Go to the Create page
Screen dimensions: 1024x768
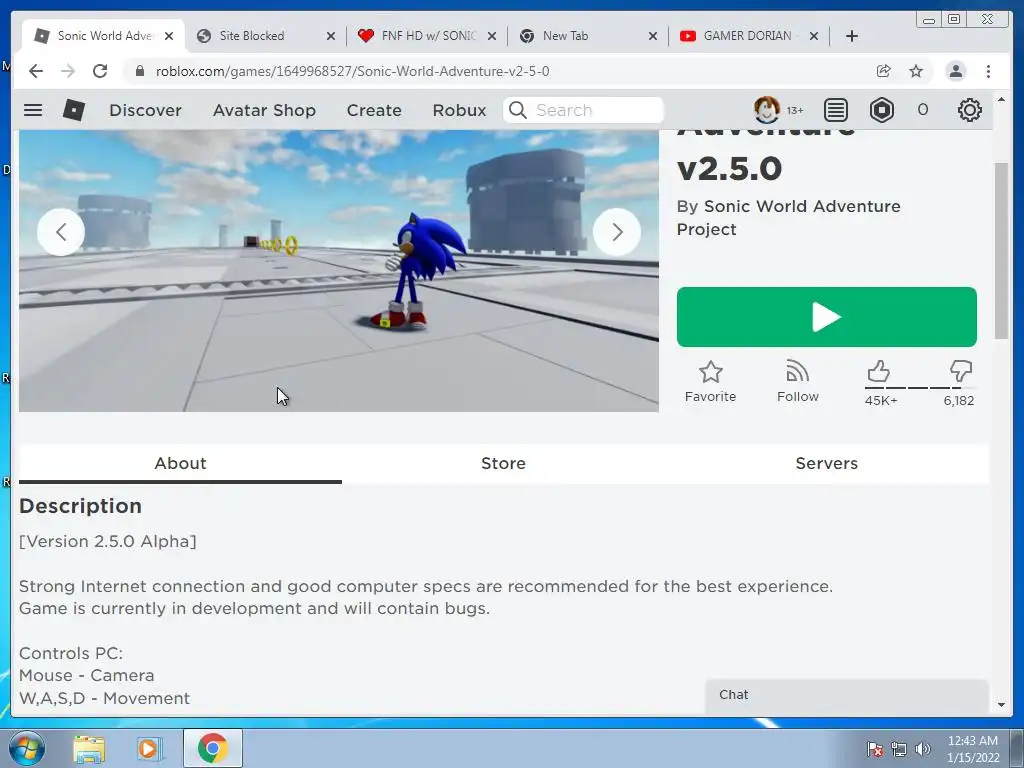click(374, 110)
